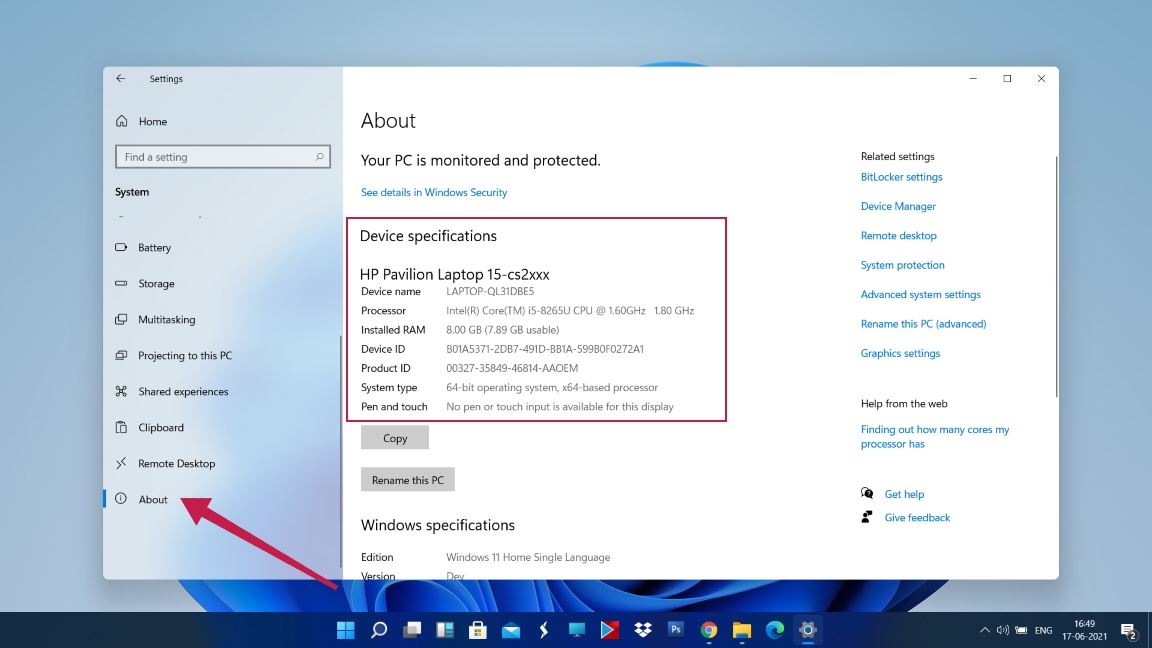The width and height of the screenshot is (1152, 648).
Task: Open the Windows Start button
Action: pos(345,630)
